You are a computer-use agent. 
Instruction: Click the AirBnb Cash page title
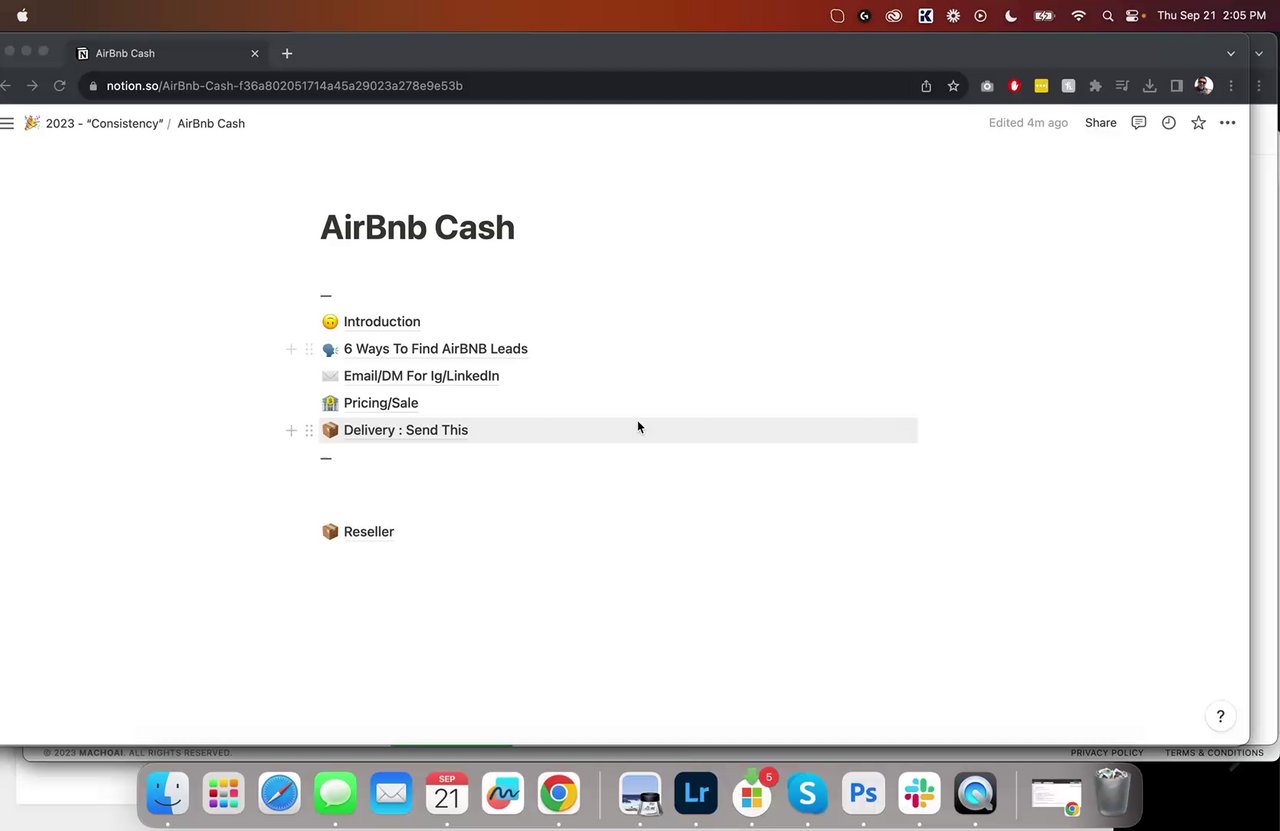point(417,227)
